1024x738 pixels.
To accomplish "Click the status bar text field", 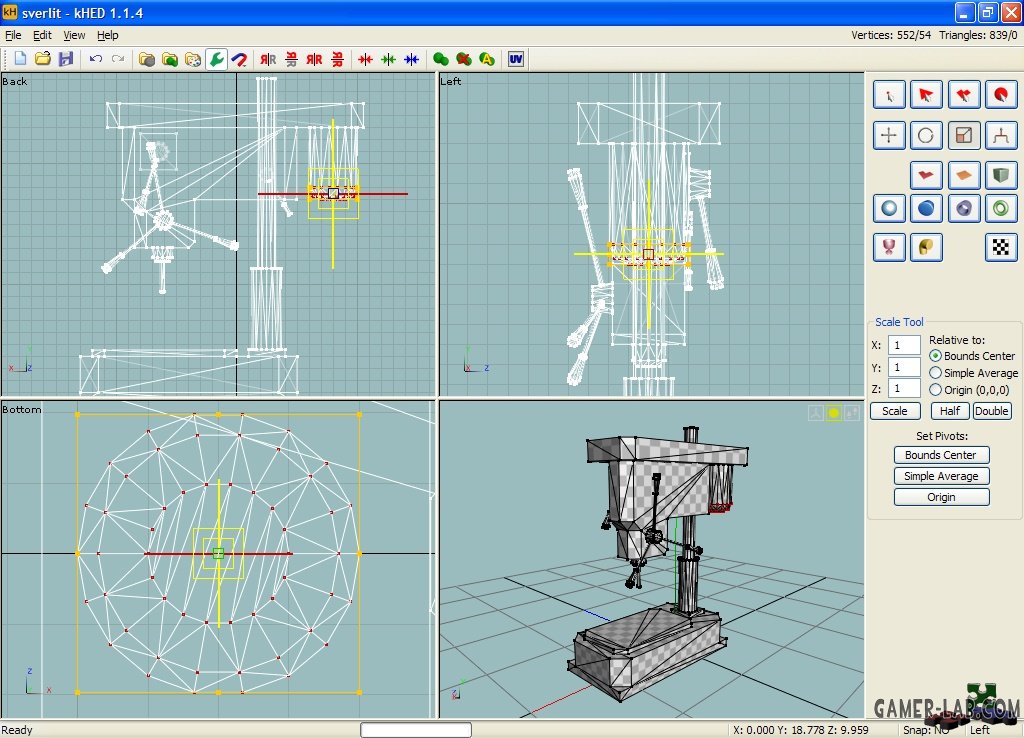I will 416,730.
